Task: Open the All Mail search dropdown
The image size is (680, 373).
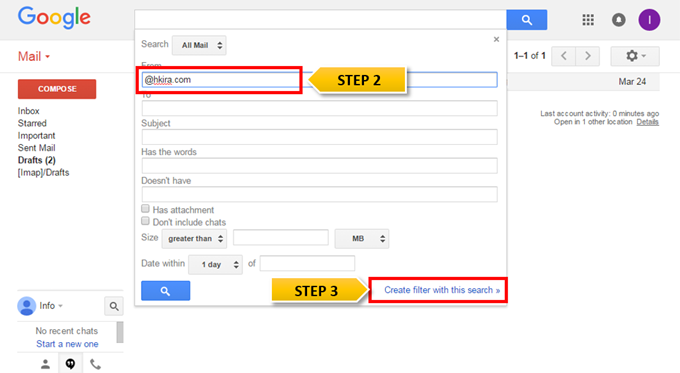Action: [199, 45]
